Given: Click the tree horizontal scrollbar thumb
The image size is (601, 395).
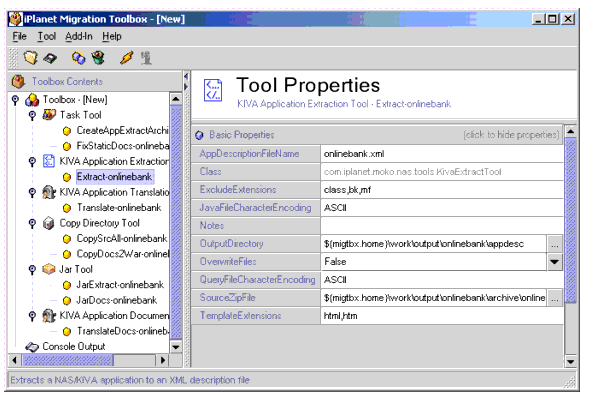Looking at the screenshot, I should tap(67, 360).
